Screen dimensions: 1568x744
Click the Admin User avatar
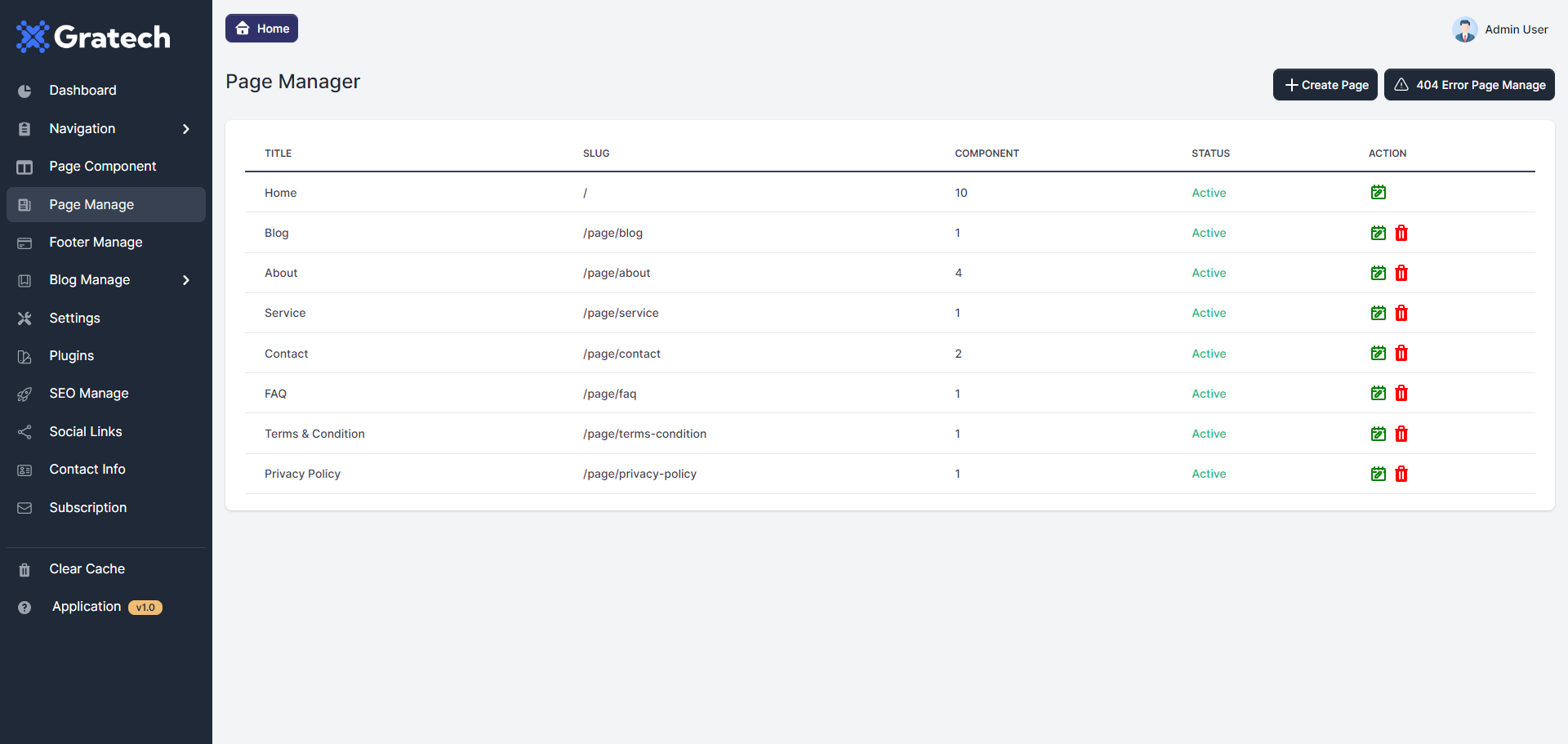point(1464,30)
